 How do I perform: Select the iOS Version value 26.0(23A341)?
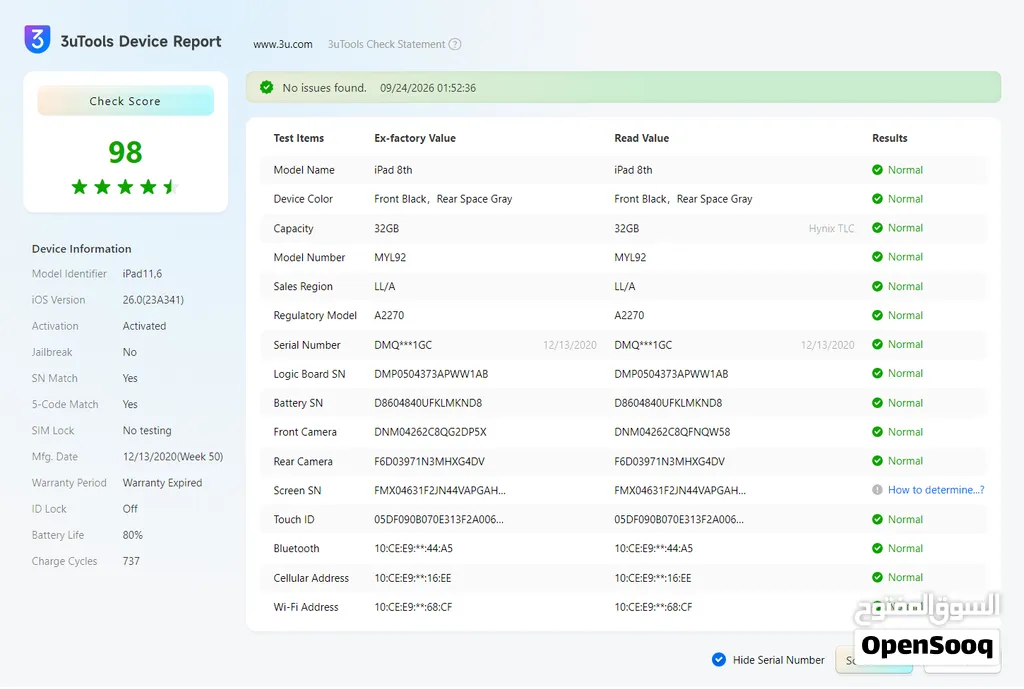[x=153, y=300]
